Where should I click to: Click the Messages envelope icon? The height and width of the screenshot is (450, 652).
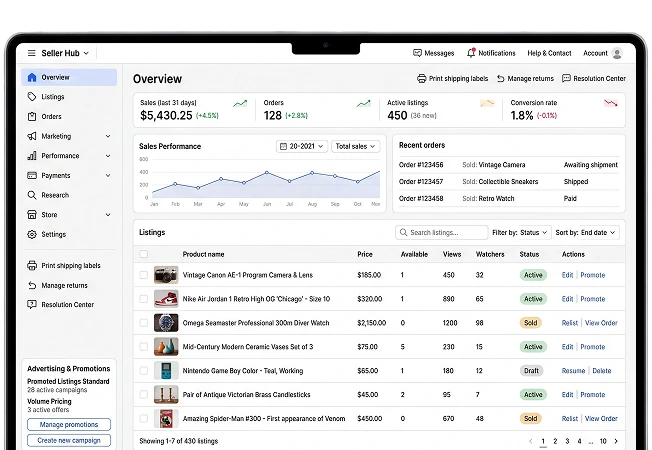pyautogui.click(x=417, y=53)
